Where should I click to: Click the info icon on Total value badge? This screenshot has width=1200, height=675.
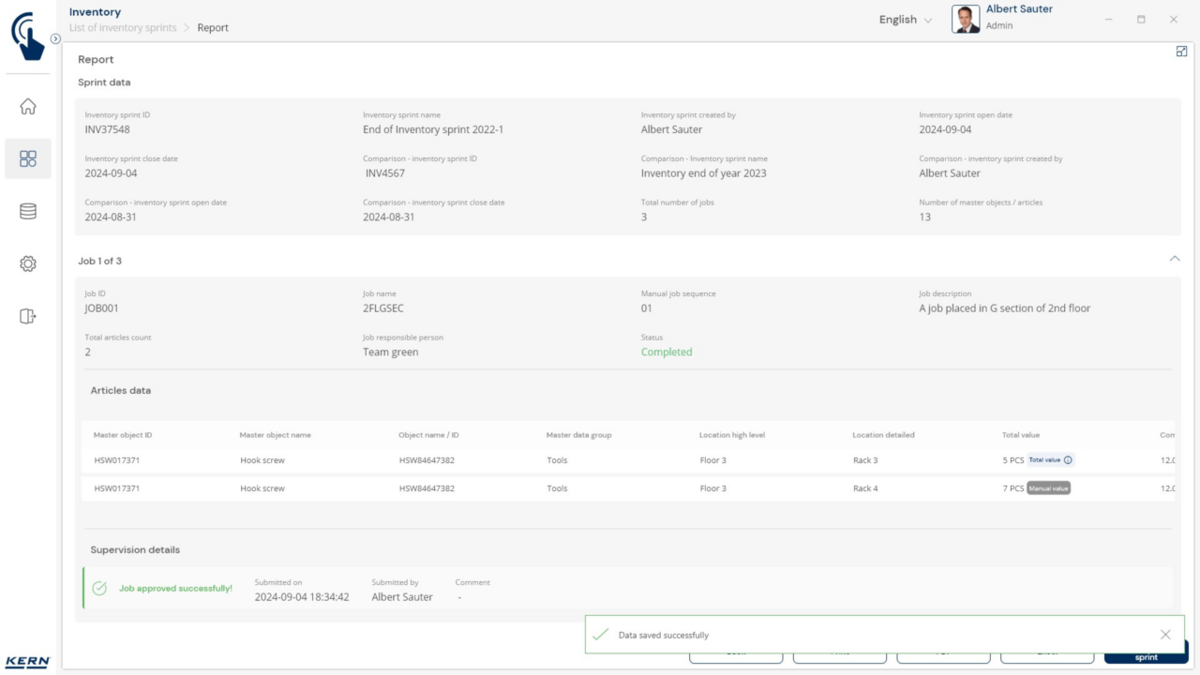[1068, 460]
